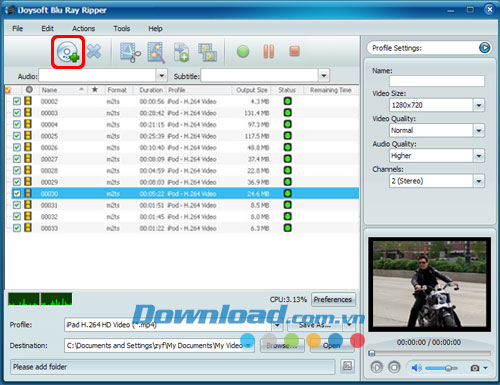Open the Effects wand tool icon
The width and height of the screenshot is (500, 385).
coord(156,52)
